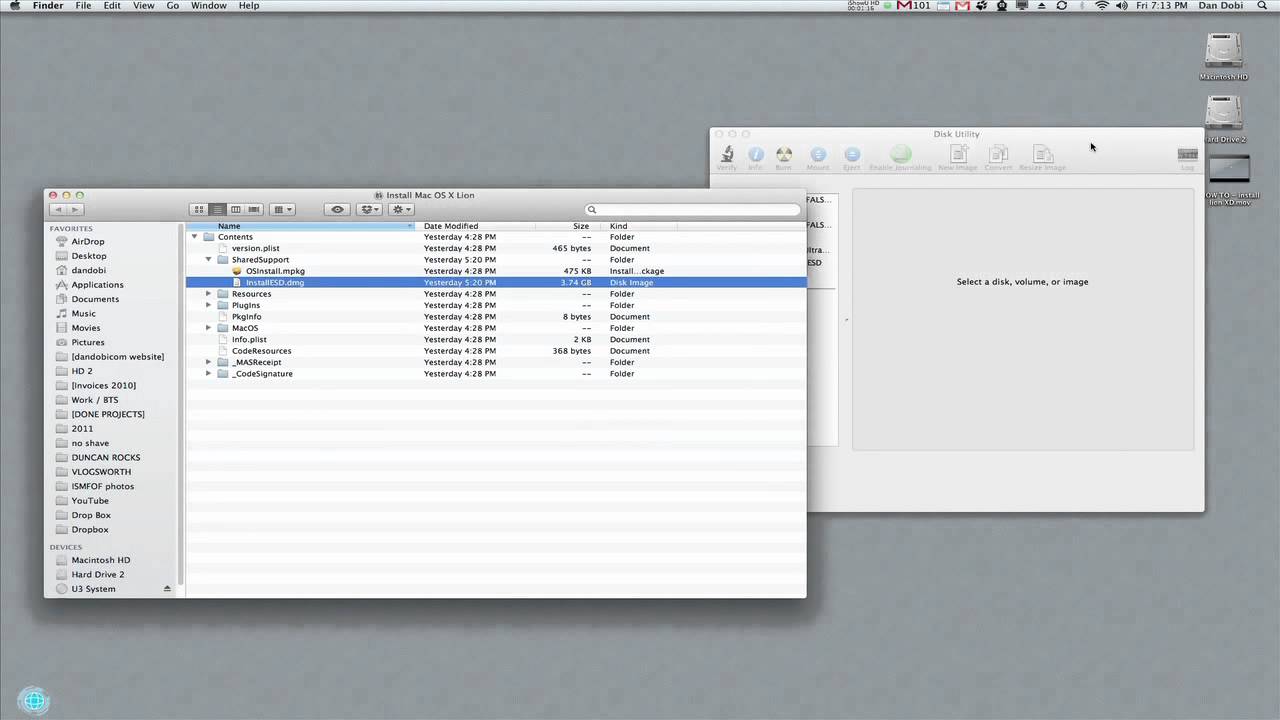1280x720 pixels.
Task: Click Convert icon in Disk Utility
Action: pyautogui.click(x=998, y=154)
